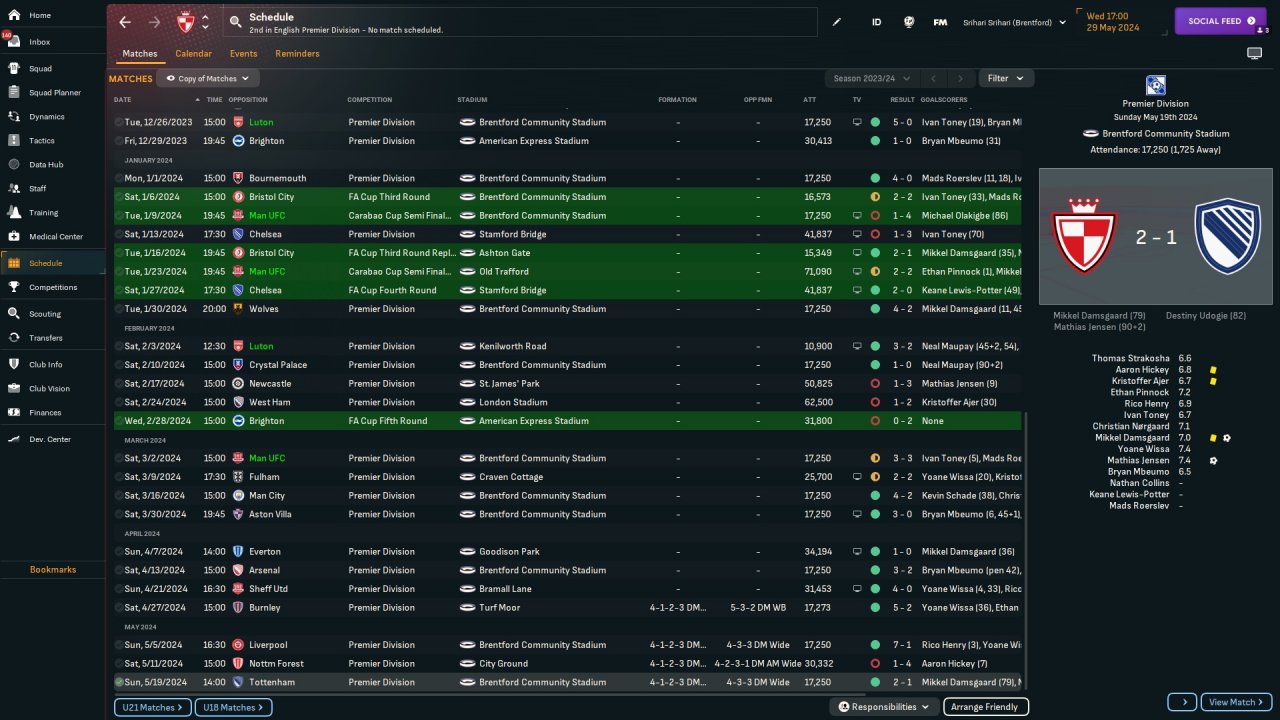The width and height of the screenshot is (1280, 720).
Task: Click the Arrange Friendly button
Action: [x=984, y=707]
